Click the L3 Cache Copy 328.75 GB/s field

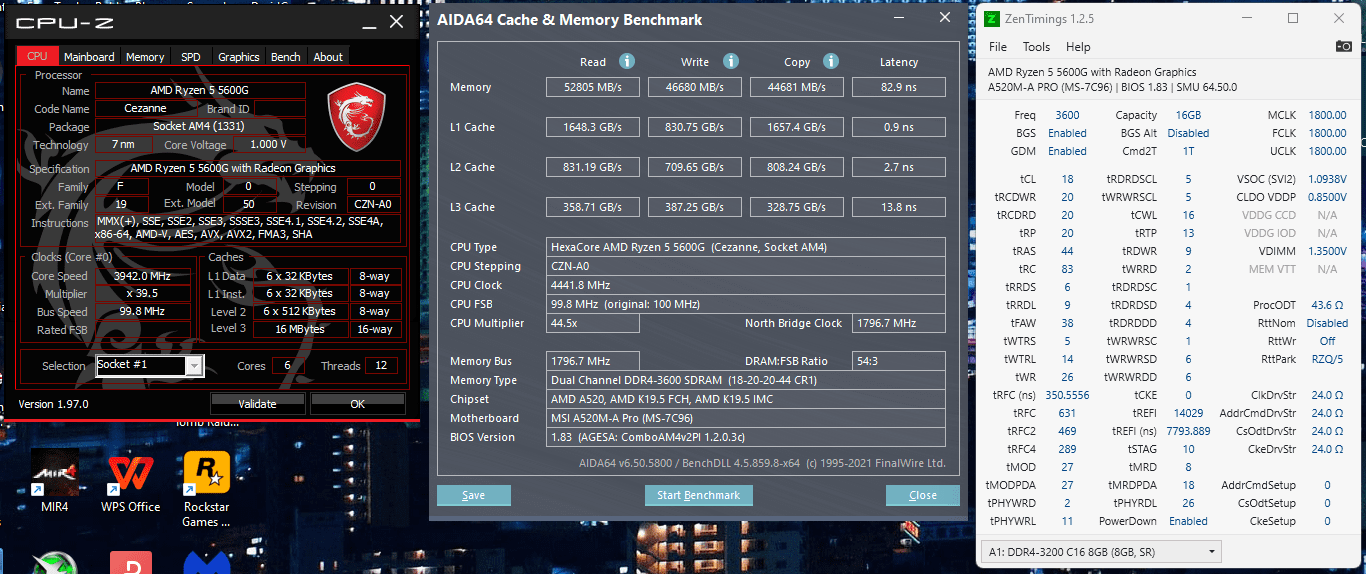[797, 207]
